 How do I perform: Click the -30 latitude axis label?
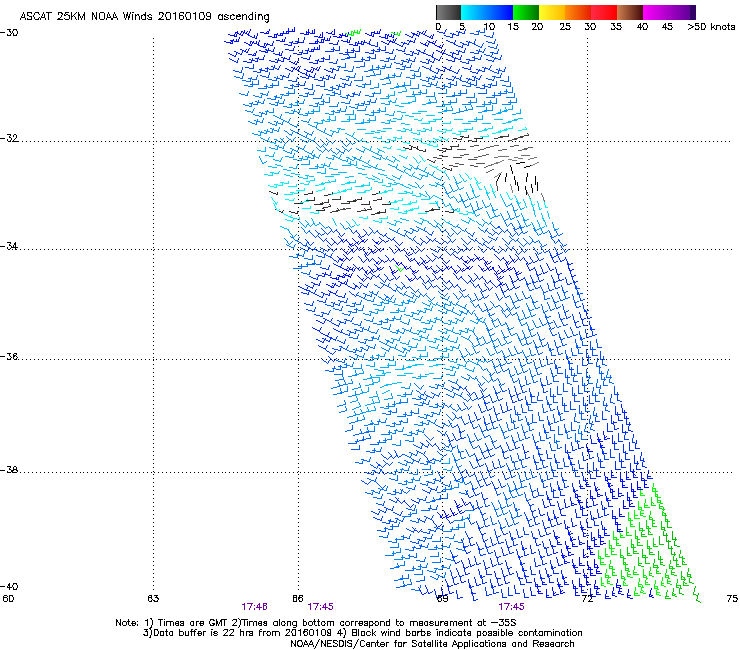pyautogui.click(x=9, y=33)
